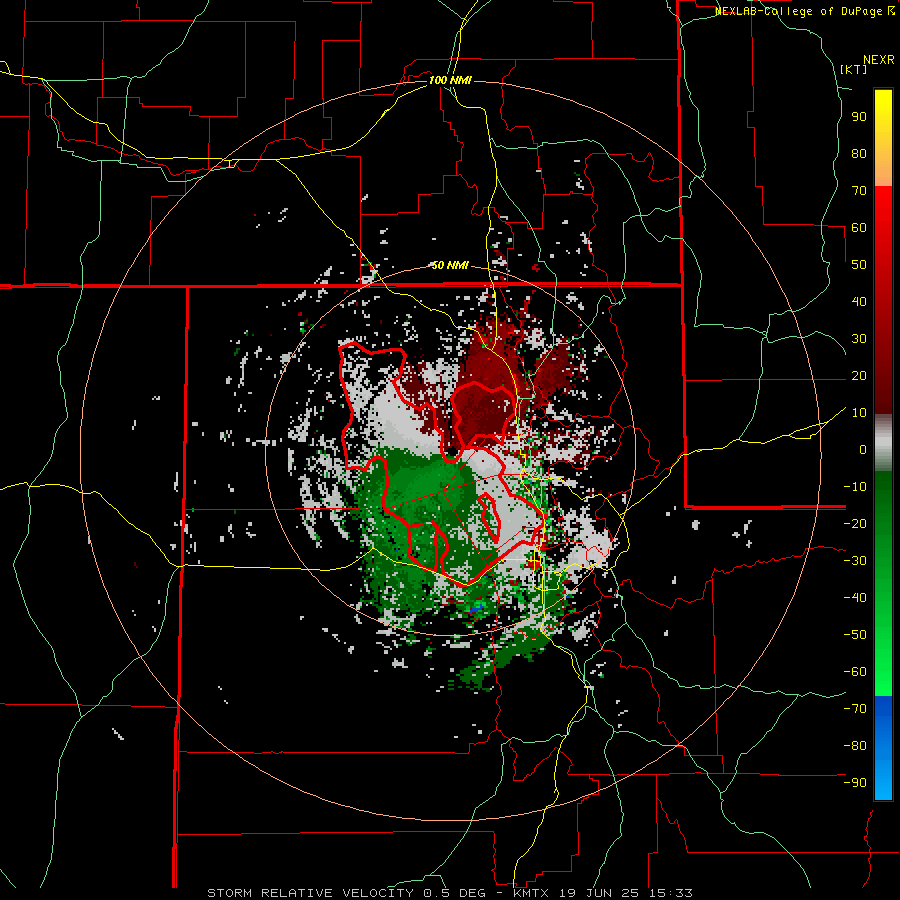Select the positive "10" velocity scale value
Viewport: 900px width, 900px height.
coord(859,413)
